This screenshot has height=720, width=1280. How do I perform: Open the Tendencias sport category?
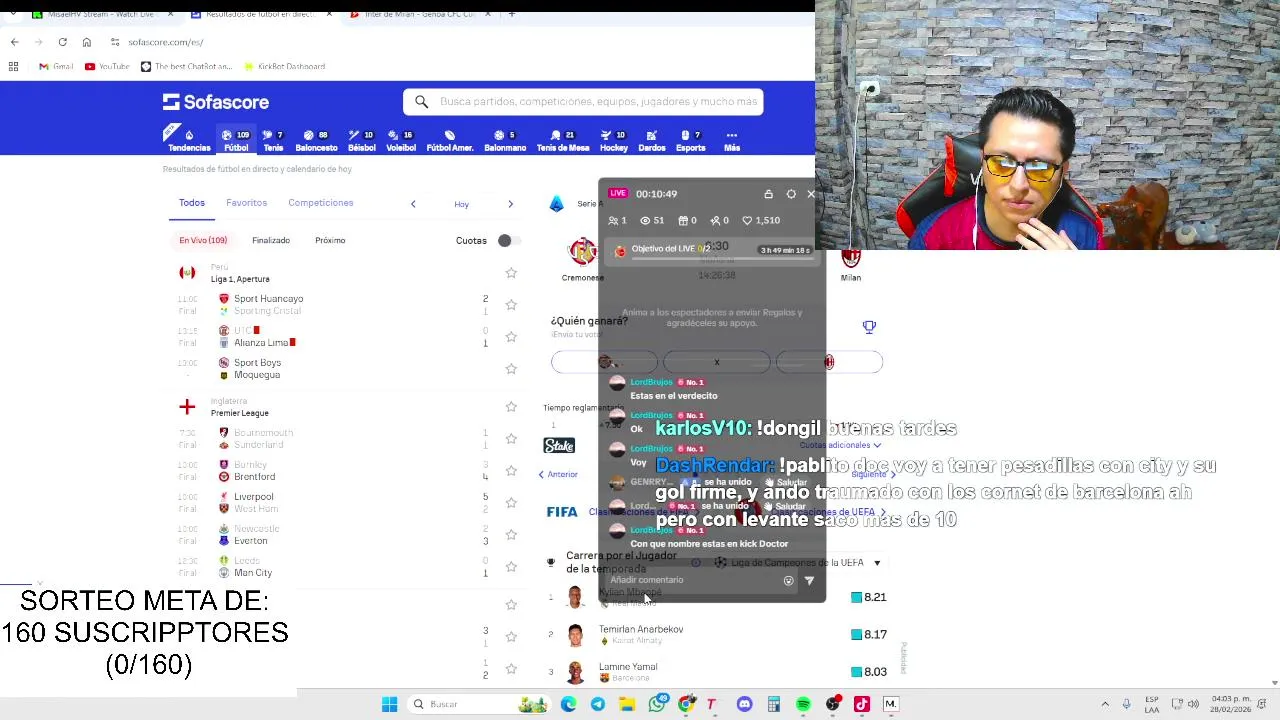point(188,140)
